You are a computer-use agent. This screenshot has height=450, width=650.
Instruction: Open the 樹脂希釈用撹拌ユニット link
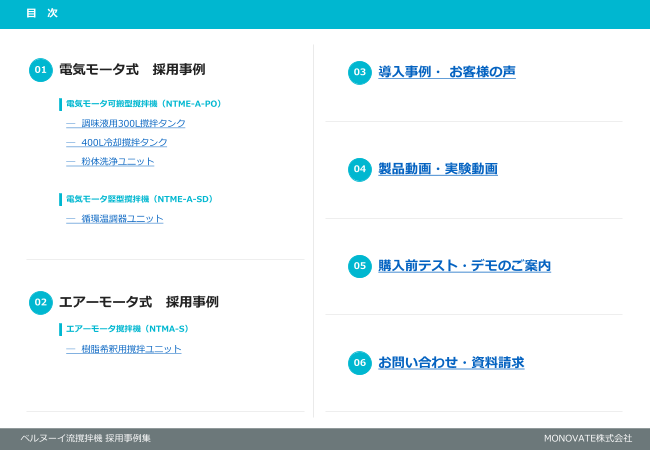point(124,349)
